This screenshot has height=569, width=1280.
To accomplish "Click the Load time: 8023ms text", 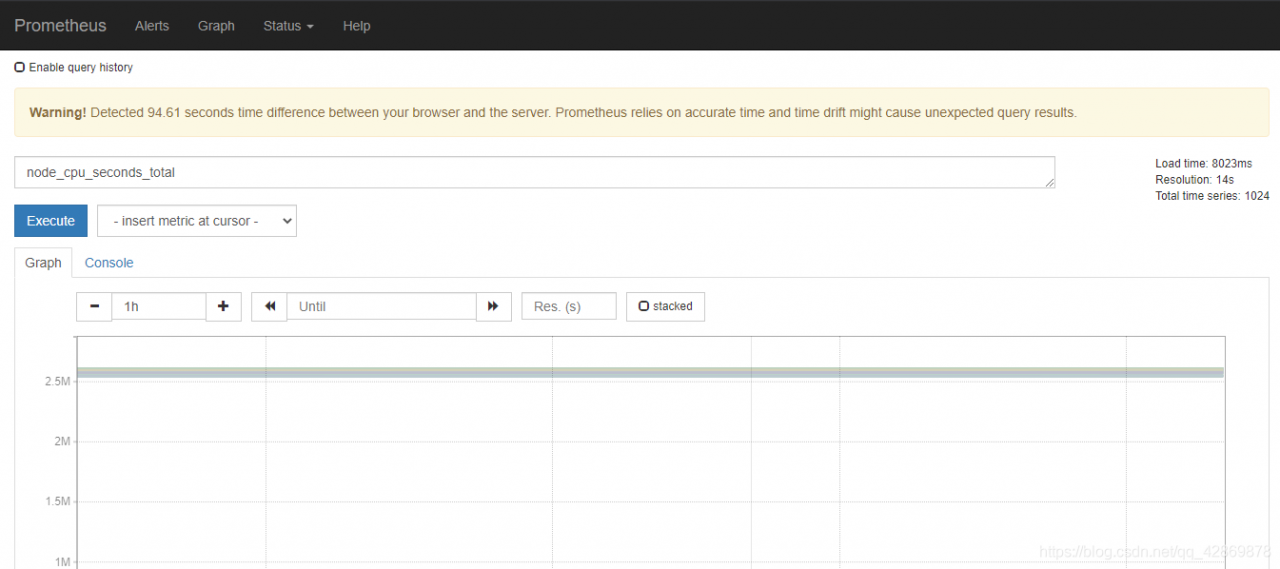I will click(1203, 163).
